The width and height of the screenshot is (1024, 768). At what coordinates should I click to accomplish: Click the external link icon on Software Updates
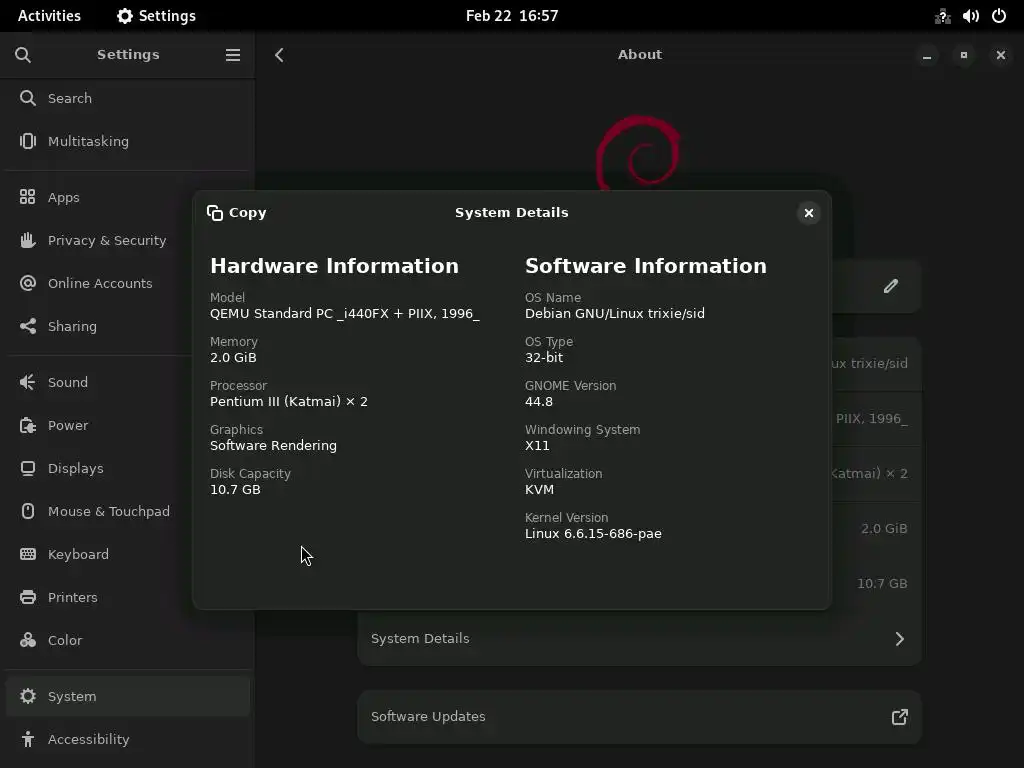pos(900,717)
